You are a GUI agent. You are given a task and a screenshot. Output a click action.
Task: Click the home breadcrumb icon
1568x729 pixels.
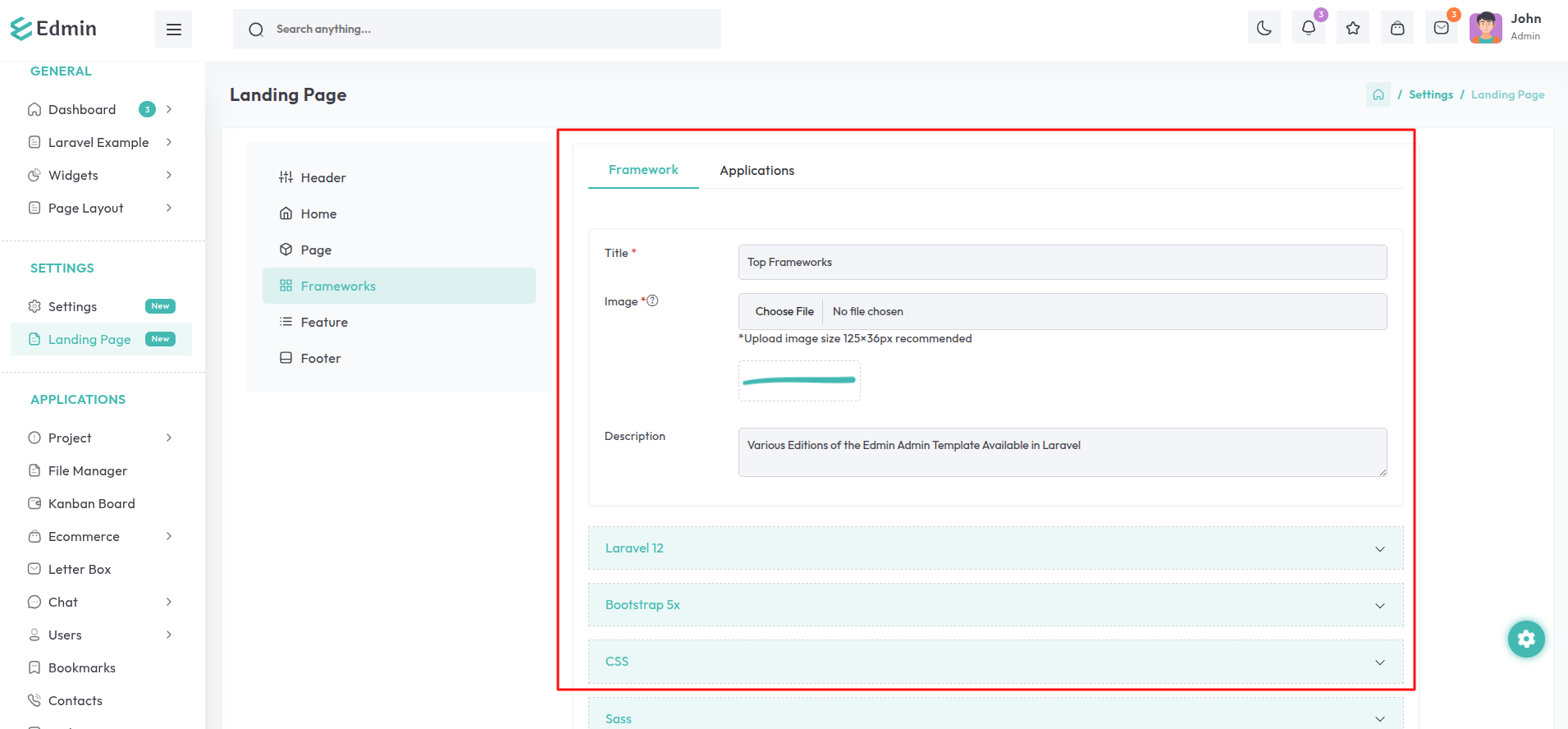pyautogui.click(x=1378, y=95)
